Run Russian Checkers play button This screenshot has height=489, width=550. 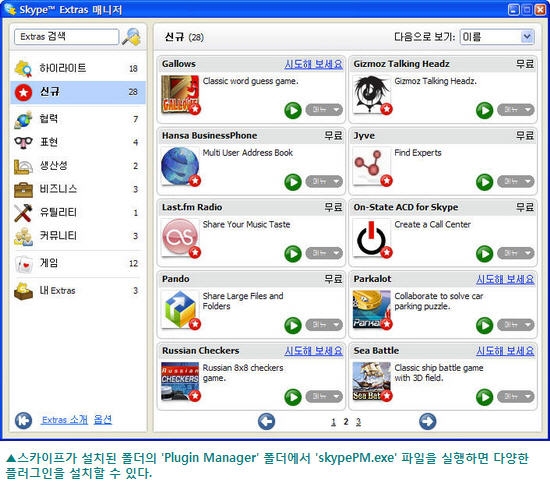click(293, 397)
